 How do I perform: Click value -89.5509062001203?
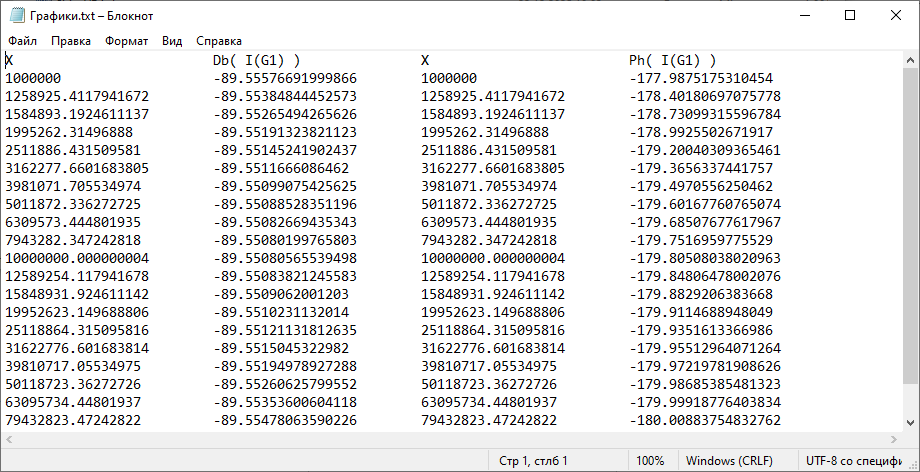coord(280,294)
